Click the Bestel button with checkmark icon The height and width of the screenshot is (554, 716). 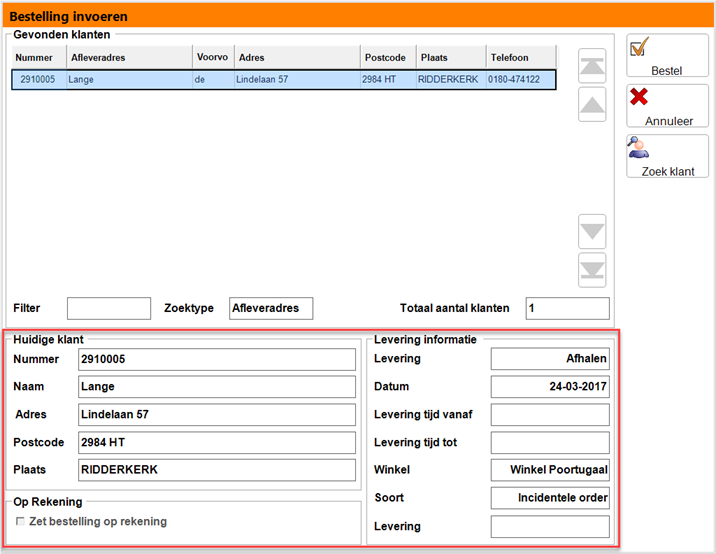click(667, 56)
